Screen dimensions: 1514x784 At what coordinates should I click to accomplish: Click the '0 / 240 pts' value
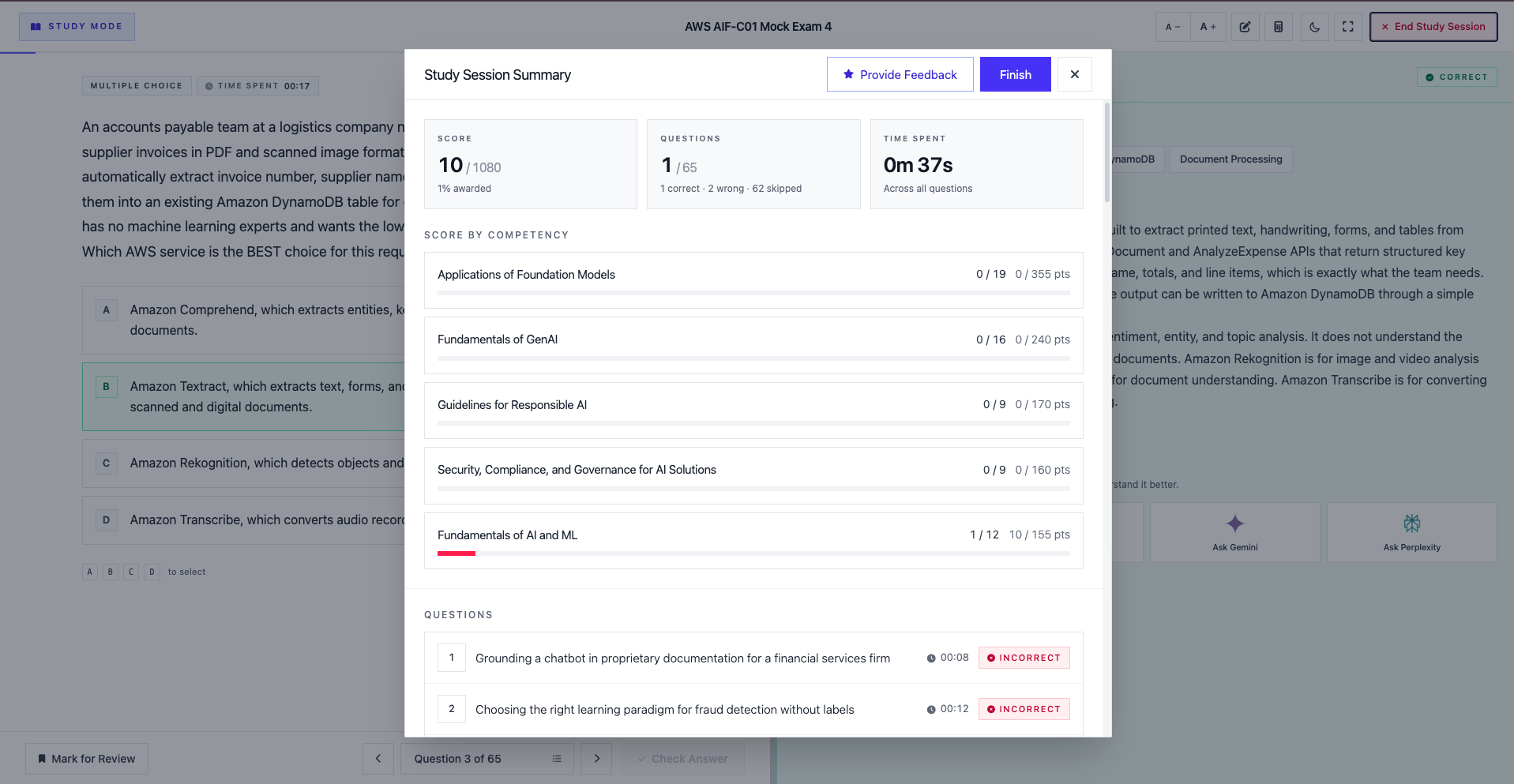[1043, 339]
